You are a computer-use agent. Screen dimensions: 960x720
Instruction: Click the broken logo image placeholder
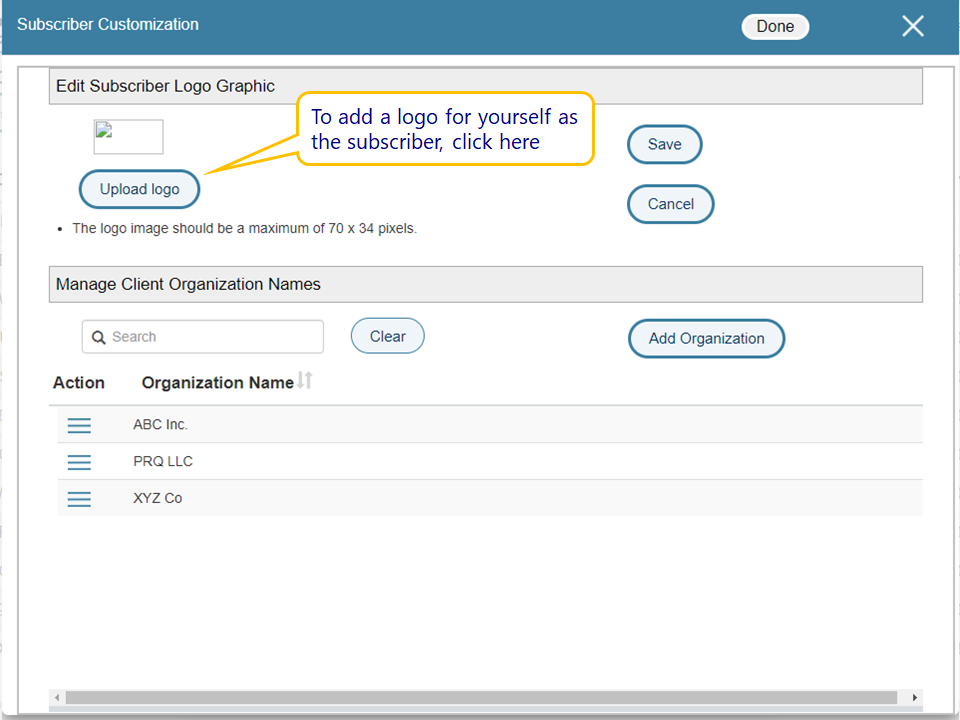pos(128,137)
